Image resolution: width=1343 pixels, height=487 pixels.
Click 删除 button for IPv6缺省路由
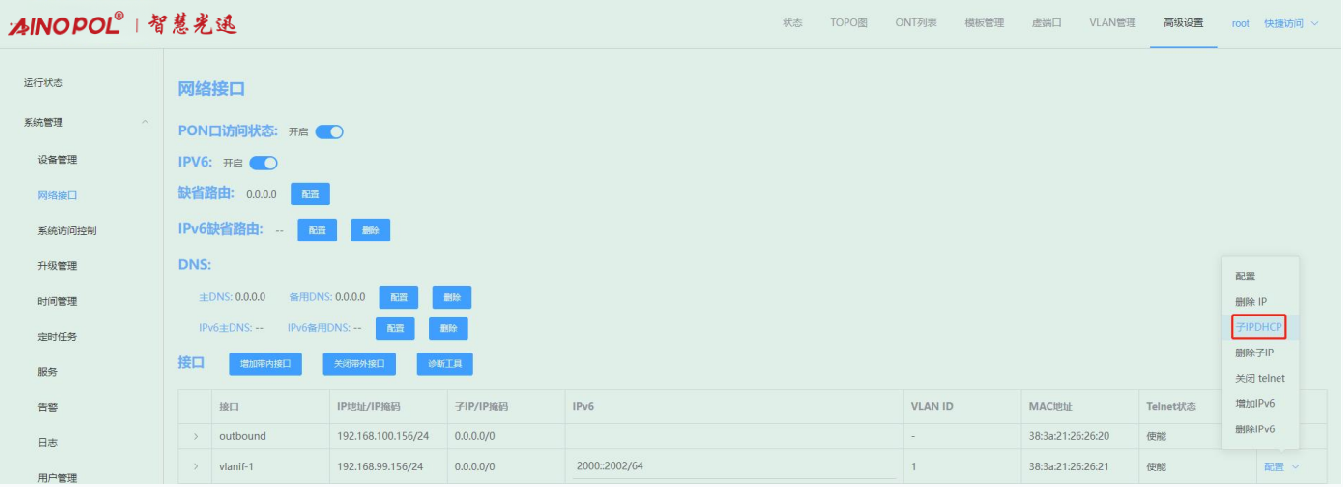[x=370, y=230]
